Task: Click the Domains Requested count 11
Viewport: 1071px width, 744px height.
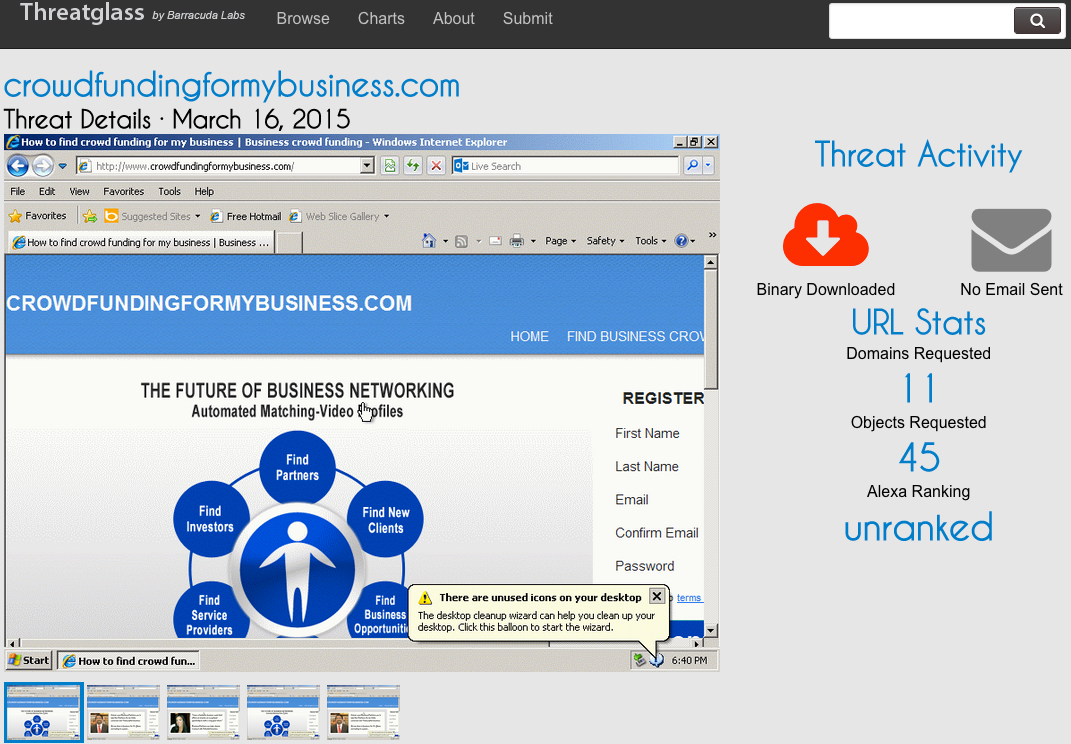Action: 918,388
